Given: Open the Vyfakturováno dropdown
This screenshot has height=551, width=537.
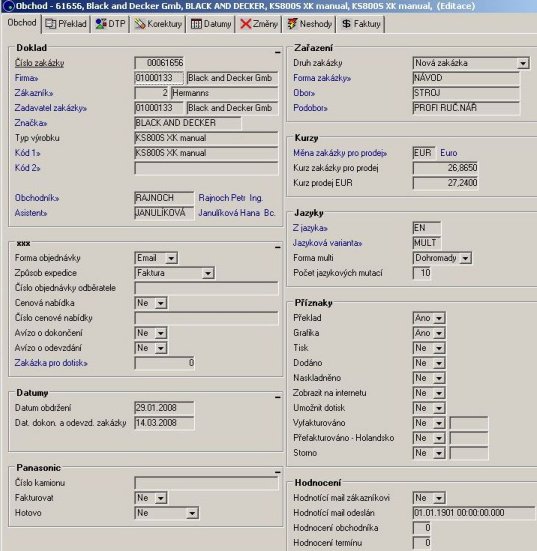Looking at the screenshot, I should click(x=439, y=423).
